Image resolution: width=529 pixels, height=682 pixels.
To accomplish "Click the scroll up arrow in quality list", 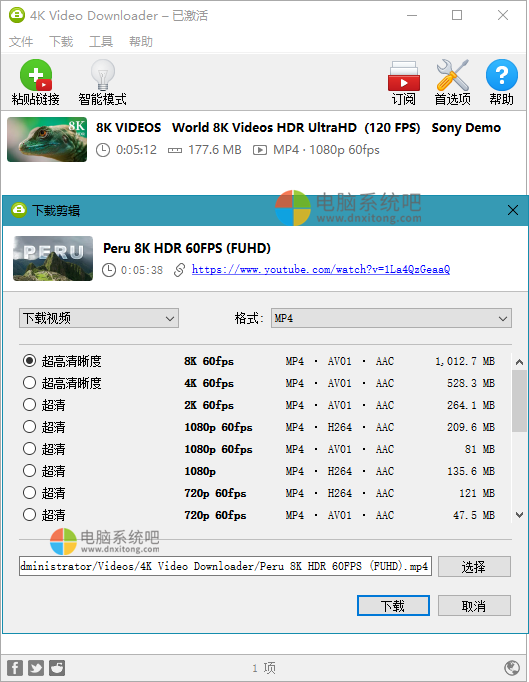I will tap(519, 362).
